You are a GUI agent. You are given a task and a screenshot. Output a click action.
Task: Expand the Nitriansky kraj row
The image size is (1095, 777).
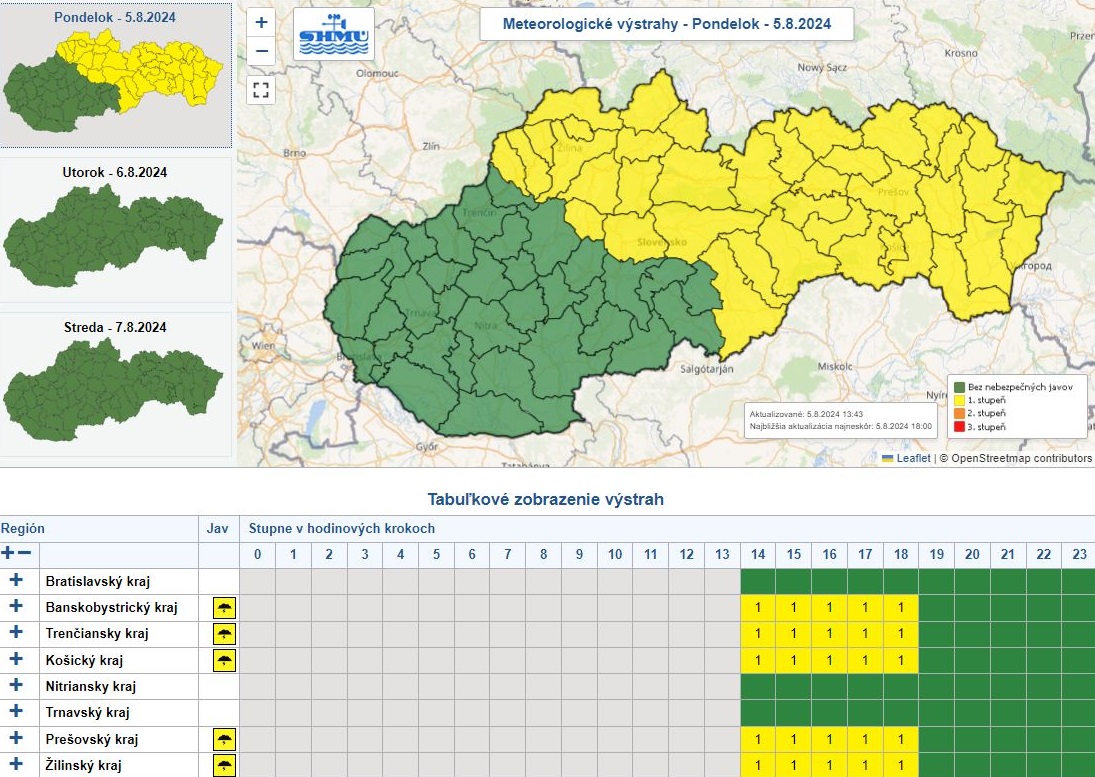(x=16, y=686)
